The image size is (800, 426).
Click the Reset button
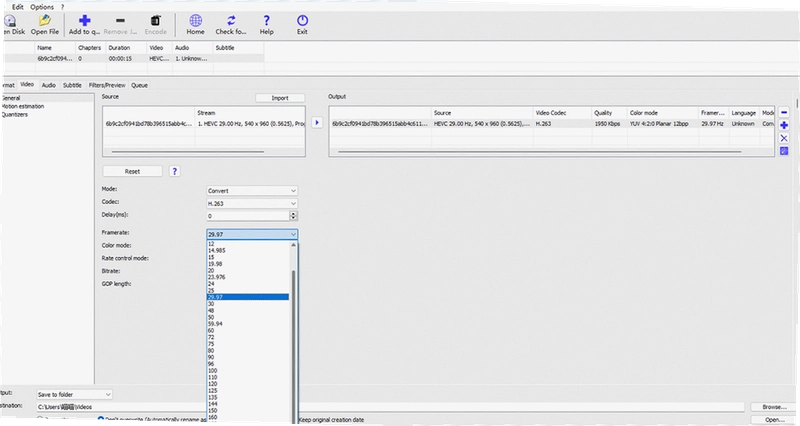pos(132,171)
